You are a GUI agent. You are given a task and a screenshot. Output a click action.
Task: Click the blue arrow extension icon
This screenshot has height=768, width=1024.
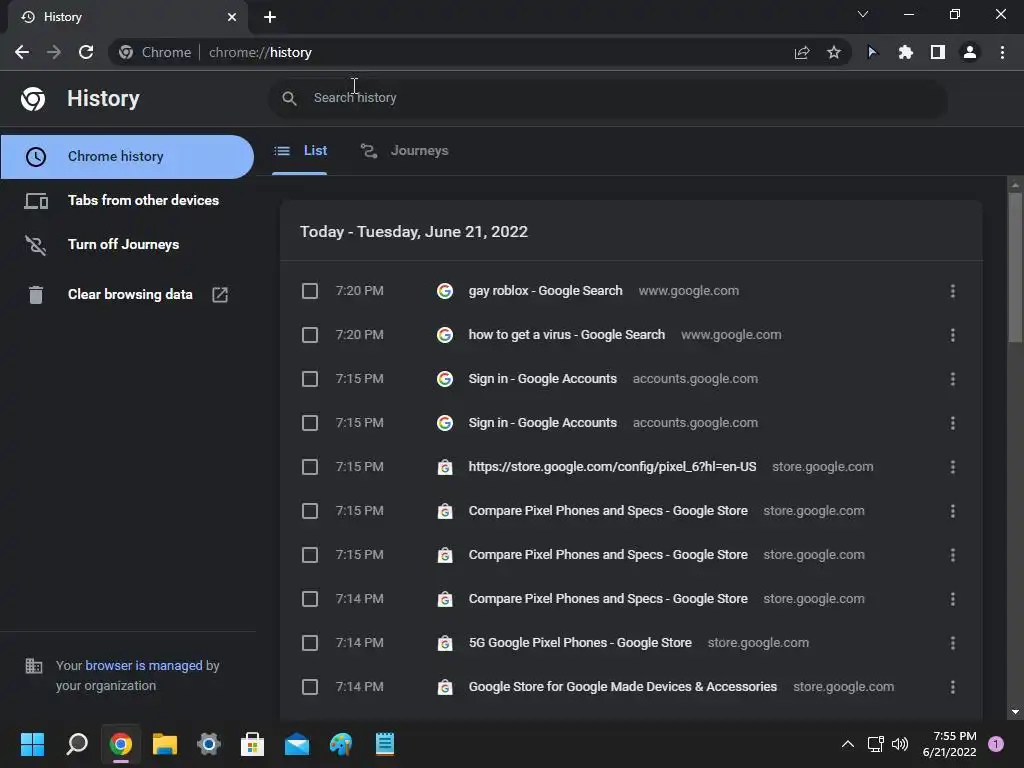872,52
